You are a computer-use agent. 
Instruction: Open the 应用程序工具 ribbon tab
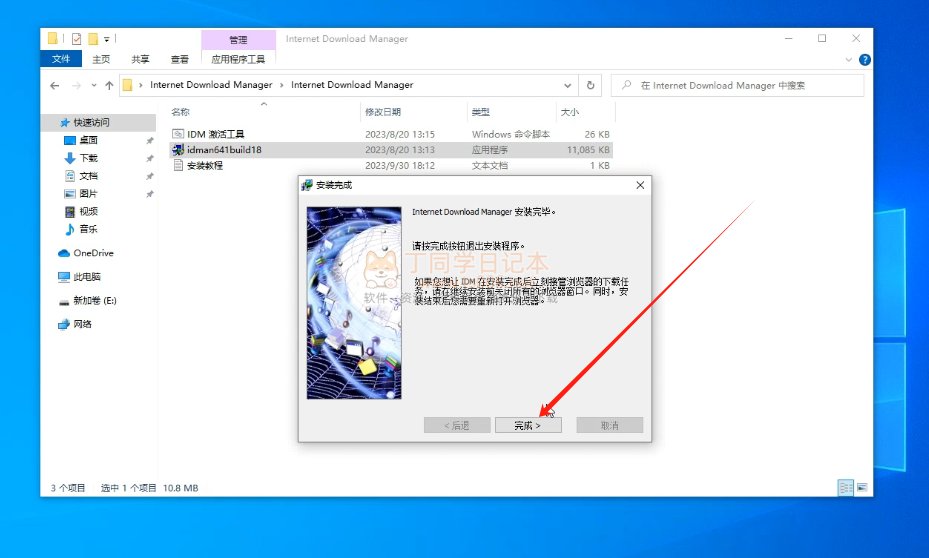(238, 59)
